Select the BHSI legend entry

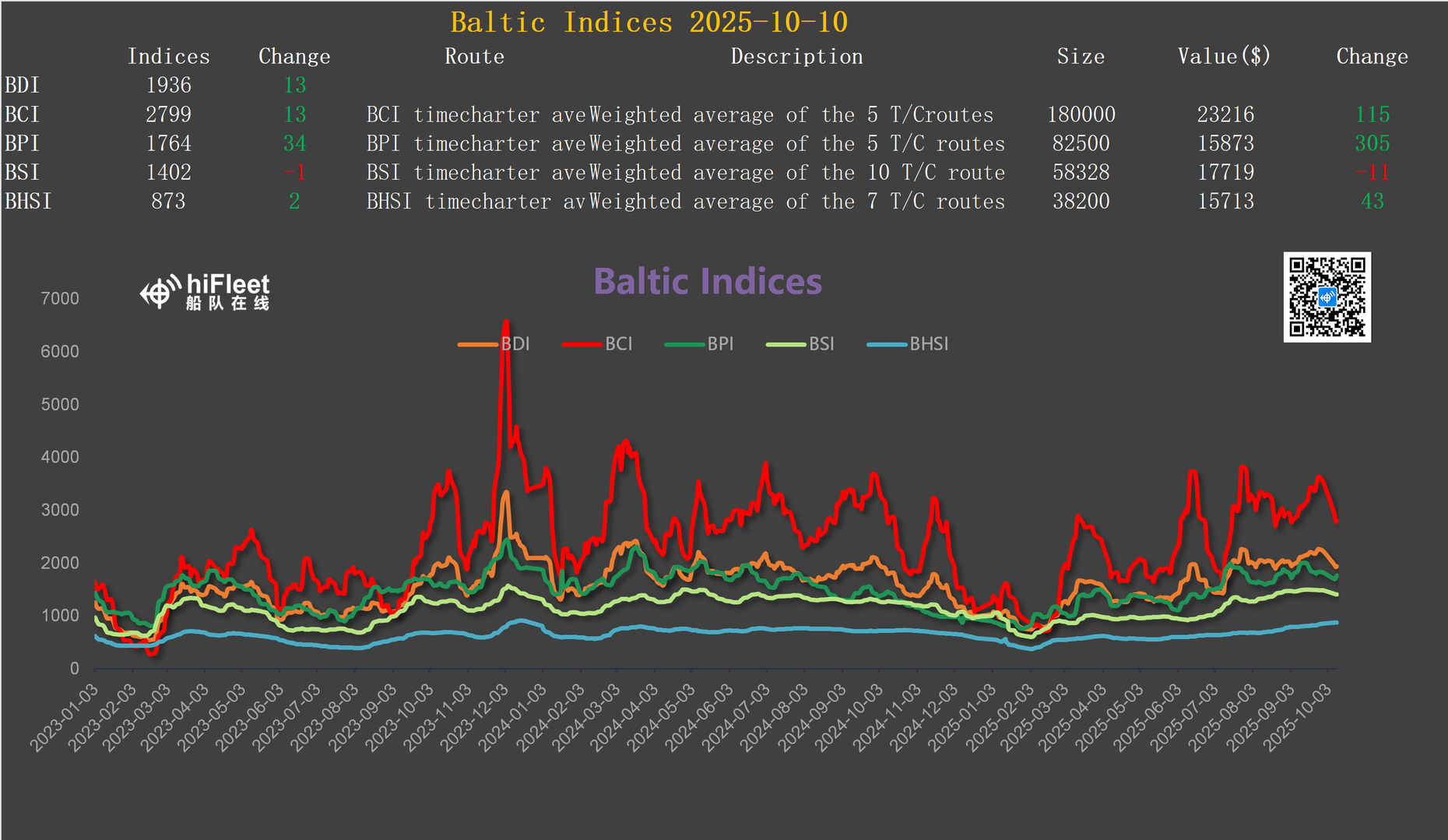tap(909, 344)
